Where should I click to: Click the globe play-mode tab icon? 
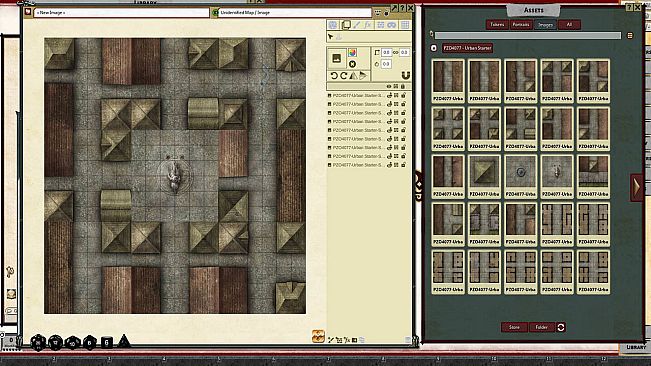(x=333, y=25)
